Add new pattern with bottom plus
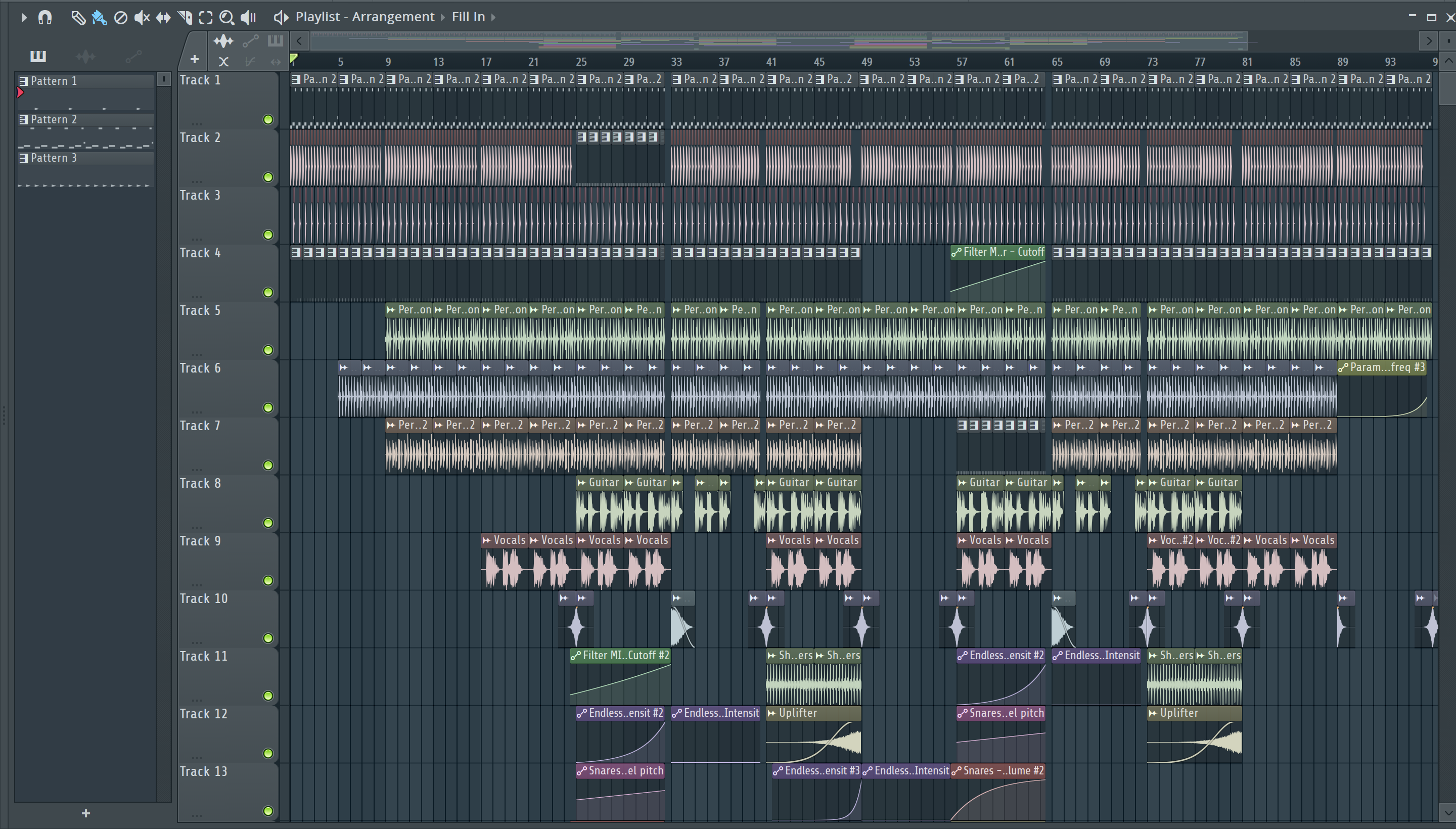Screen dimensions: 1456x829 tap(86, 813)
